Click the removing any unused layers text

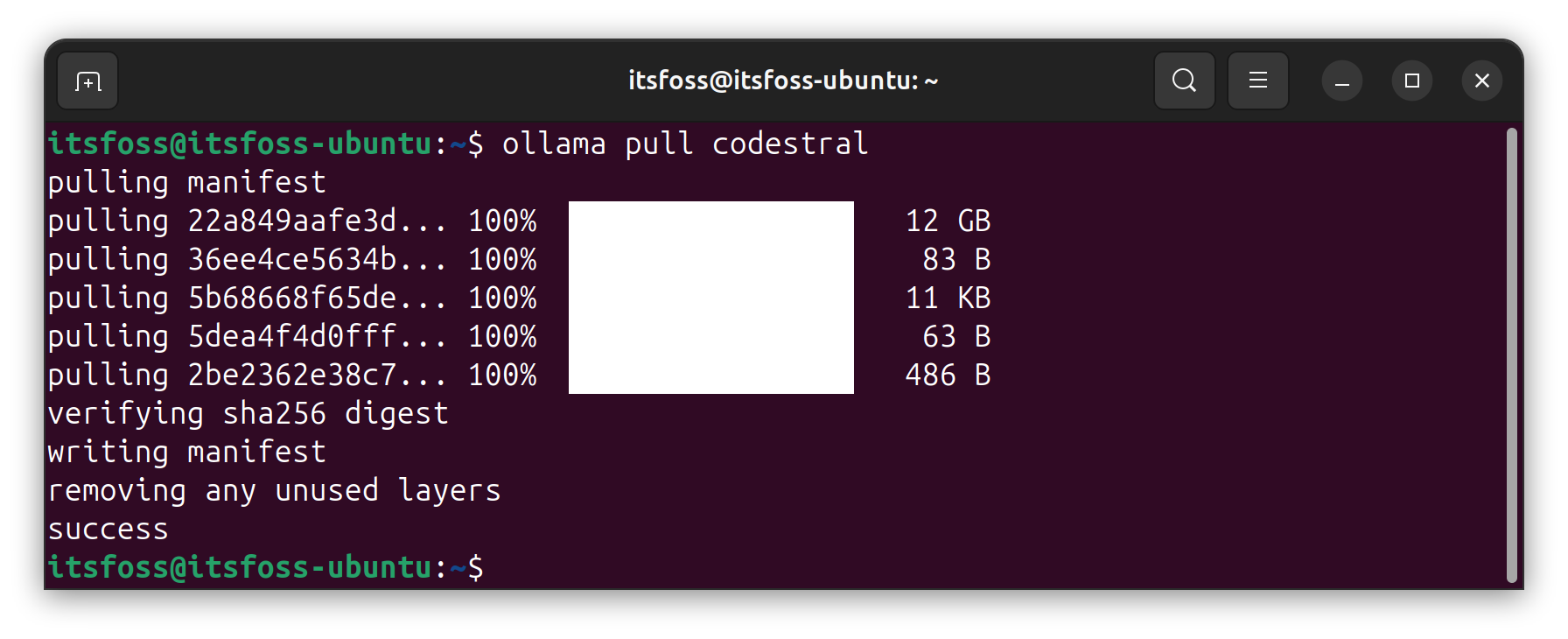274,489
